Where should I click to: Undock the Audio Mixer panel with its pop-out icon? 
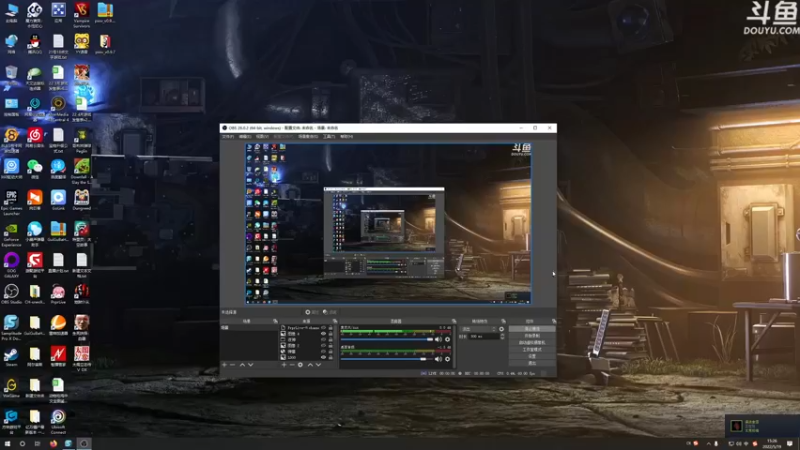[x=454, y=321]
